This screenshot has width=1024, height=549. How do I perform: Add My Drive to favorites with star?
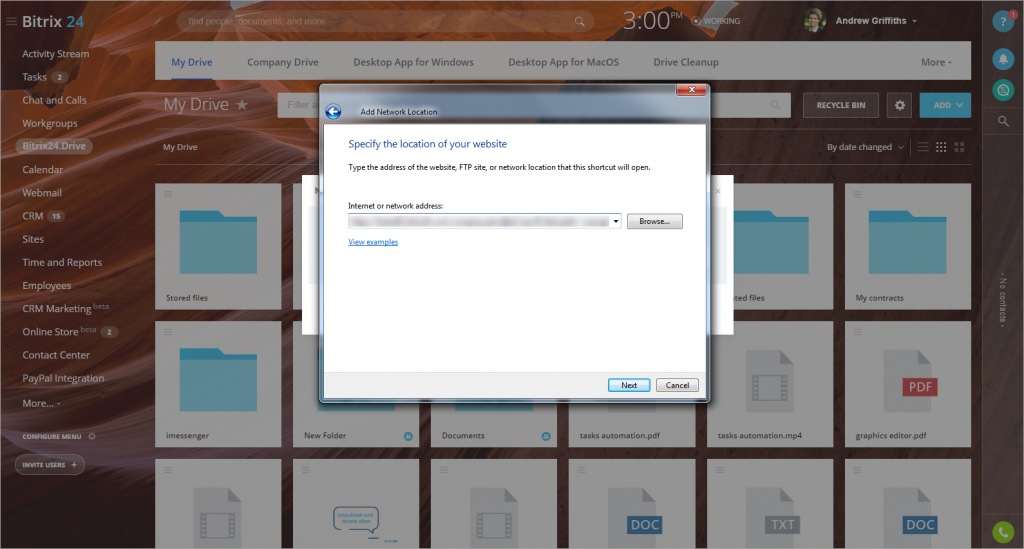(x=242, y=104)
